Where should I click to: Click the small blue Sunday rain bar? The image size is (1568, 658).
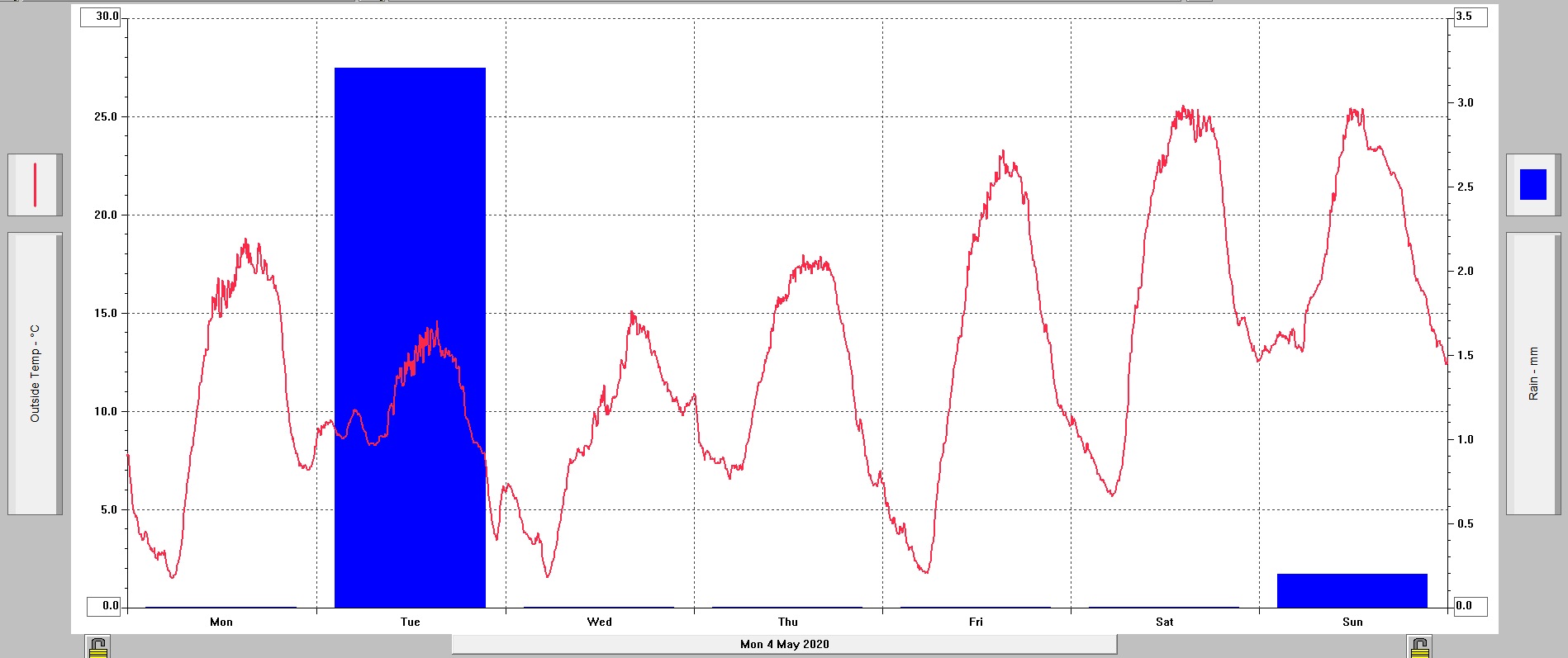pos(1352,590)
